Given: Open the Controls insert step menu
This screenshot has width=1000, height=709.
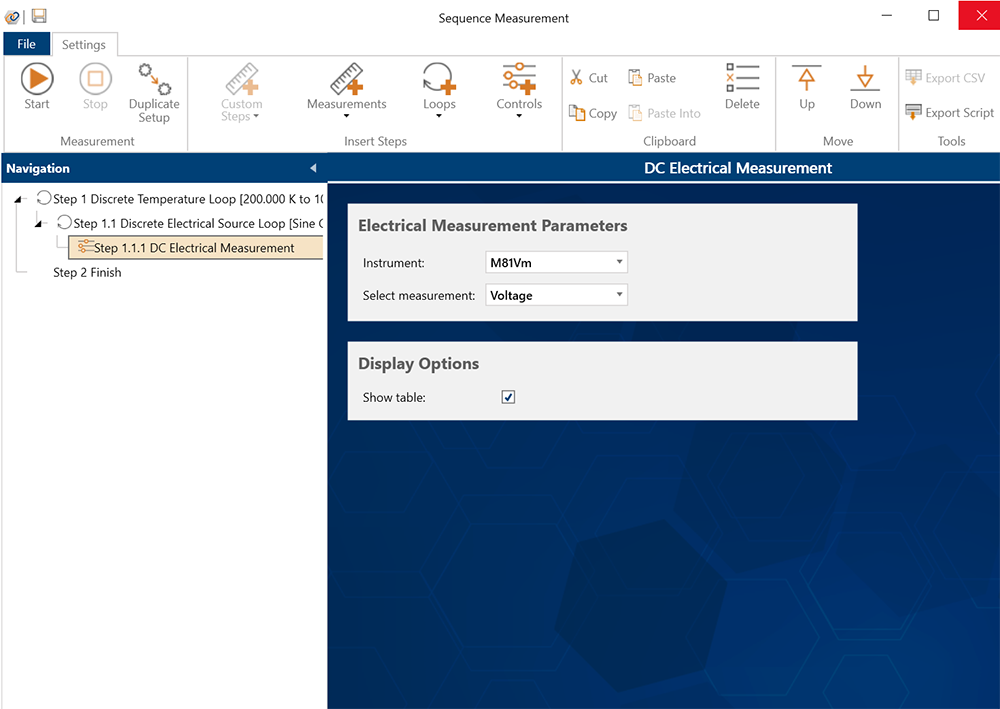Looking at the screenshot, I should (x=519, y=88).
